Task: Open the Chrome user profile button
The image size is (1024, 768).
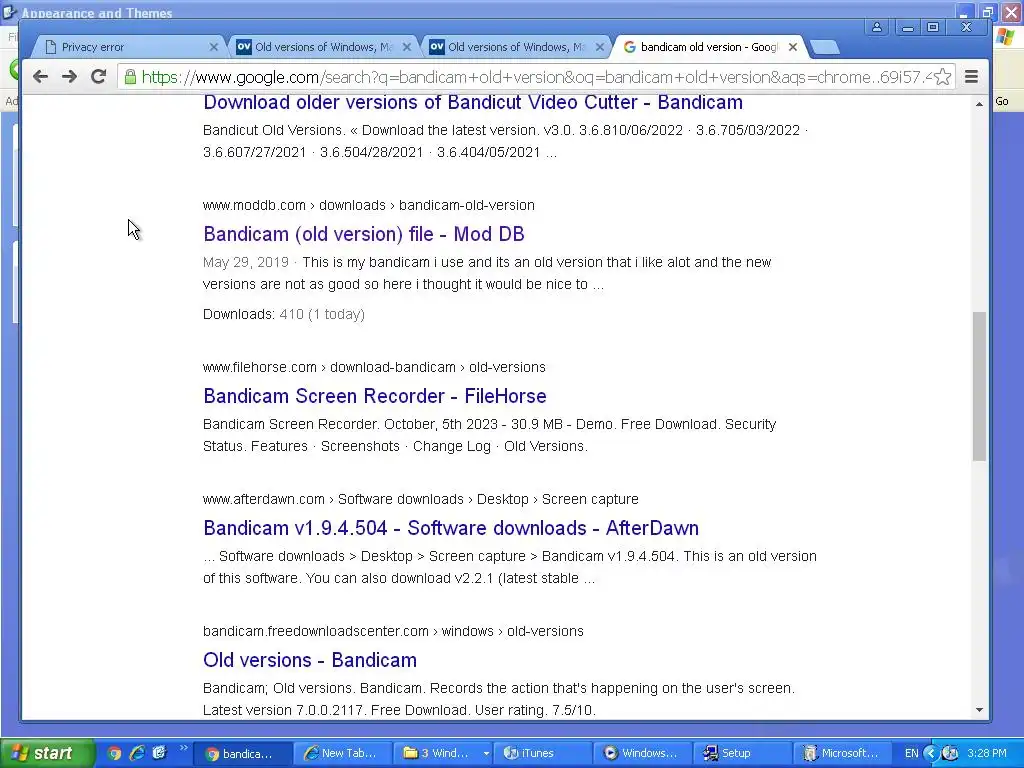Action: pos(877,27)
